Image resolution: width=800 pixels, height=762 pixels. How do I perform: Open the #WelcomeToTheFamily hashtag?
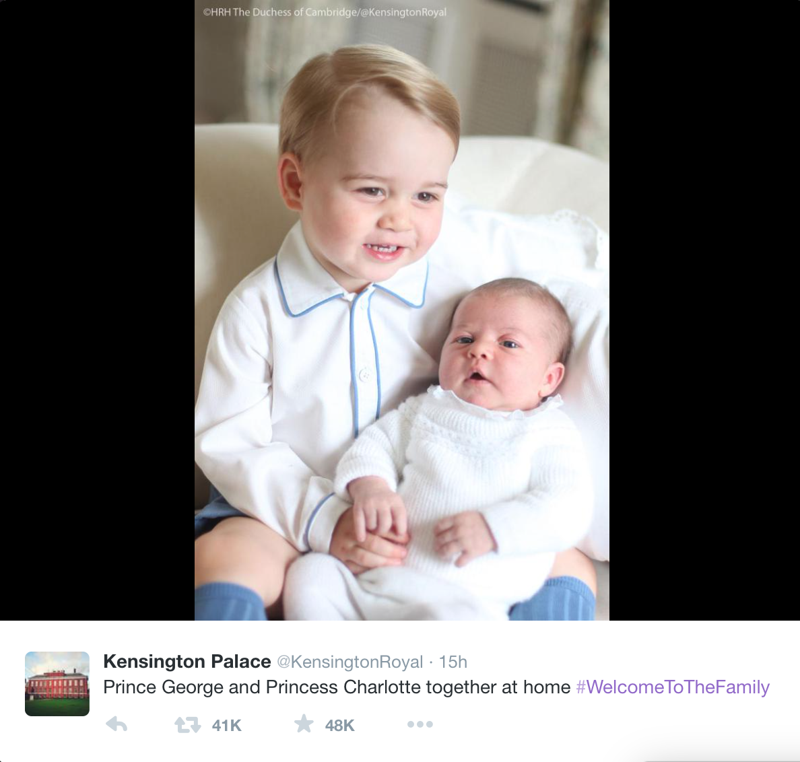click(x=672, y=688)
